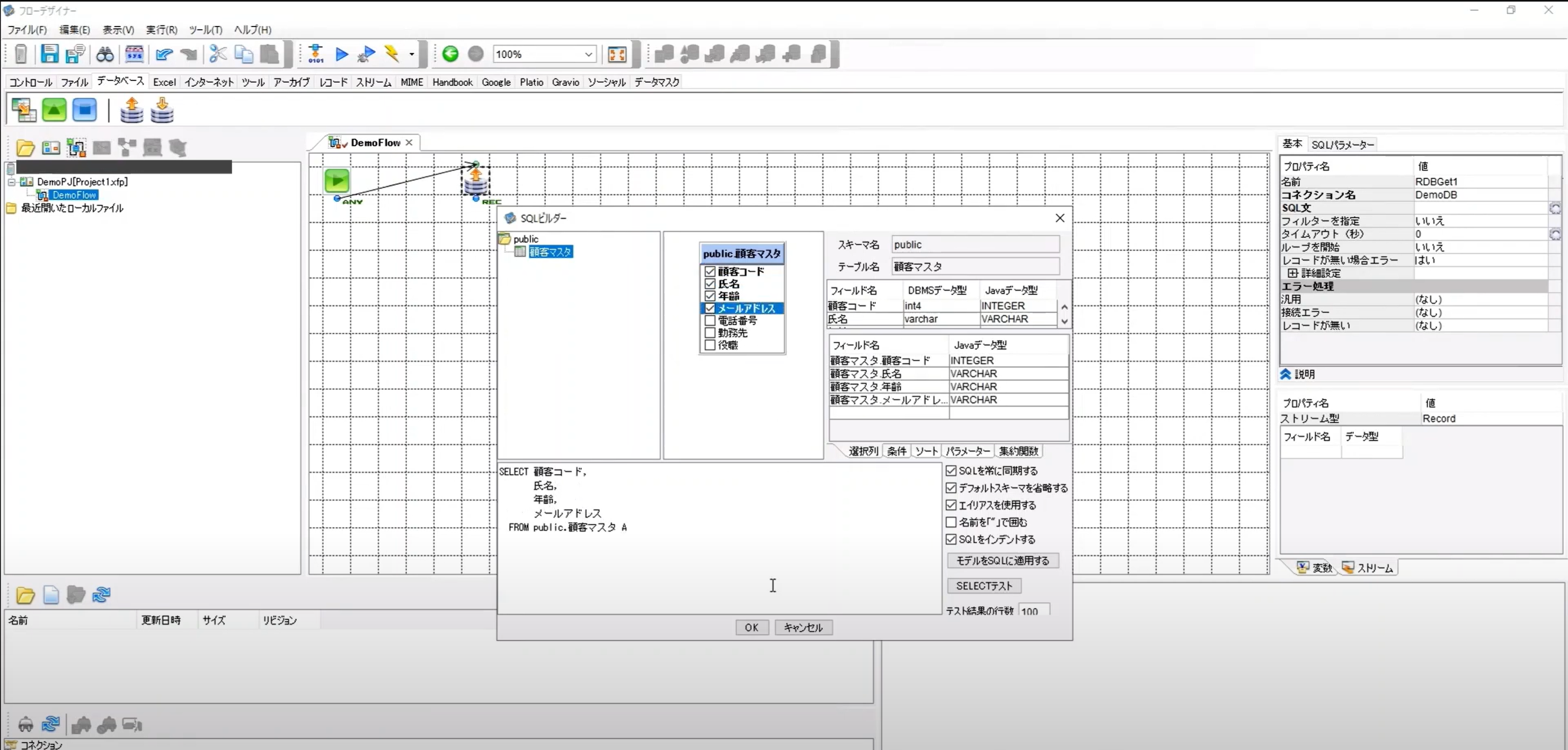
Task: Click the database upload icon on the Database ribbon
Action: point(131,110)
